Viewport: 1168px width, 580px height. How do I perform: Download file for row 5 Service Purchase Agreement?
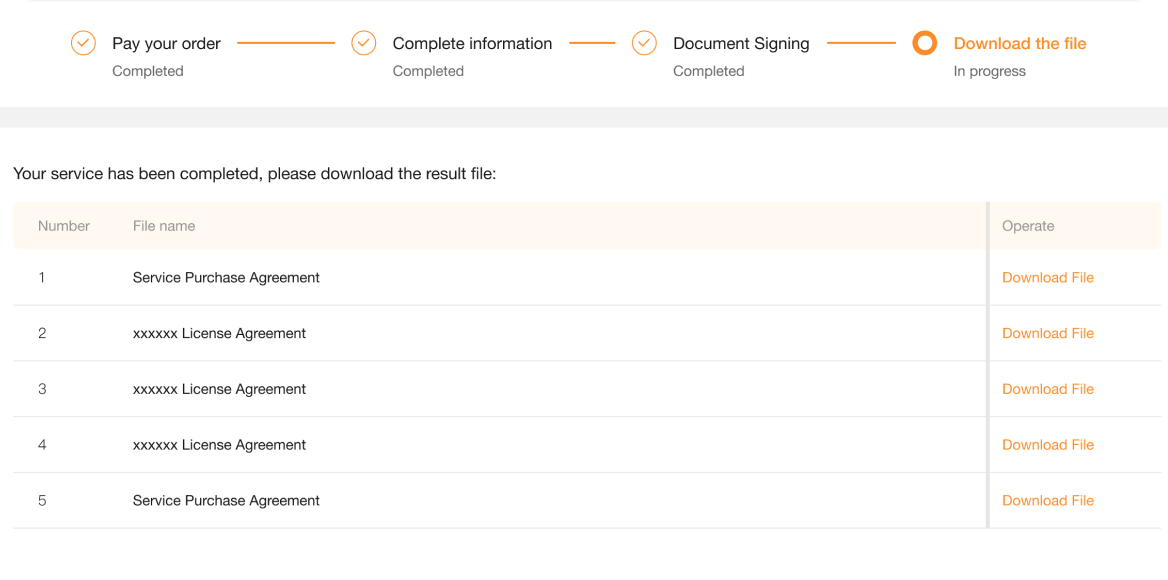coord(1048,501)
